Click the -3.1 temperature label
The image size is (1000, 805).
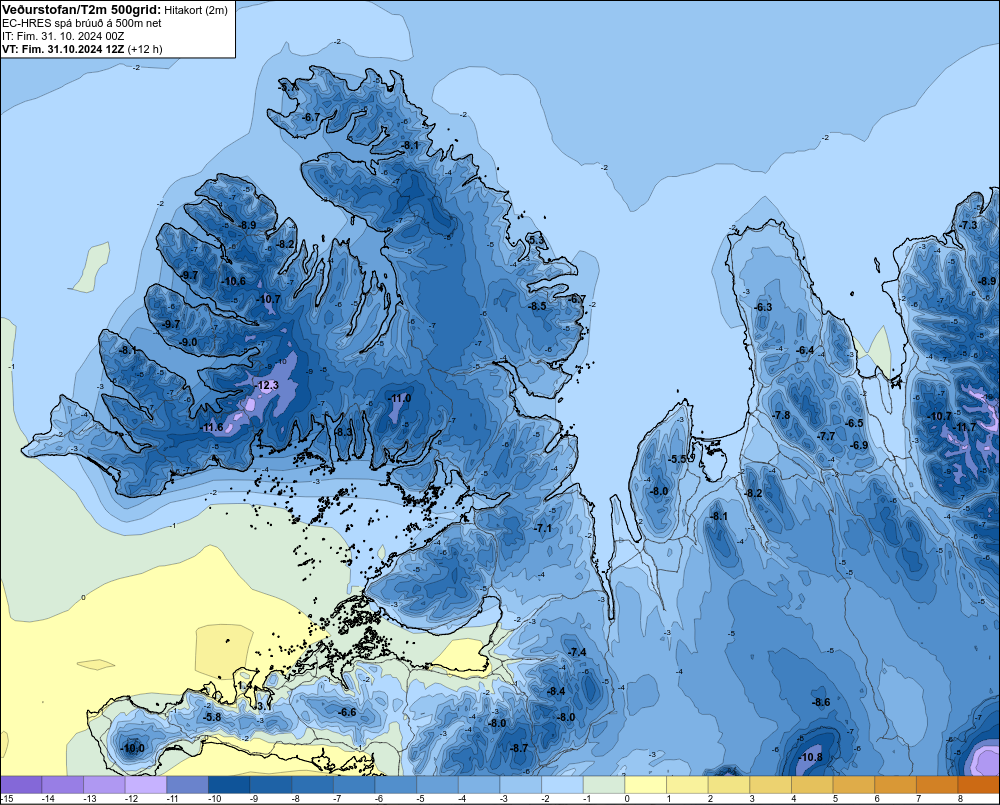point(263,706)
